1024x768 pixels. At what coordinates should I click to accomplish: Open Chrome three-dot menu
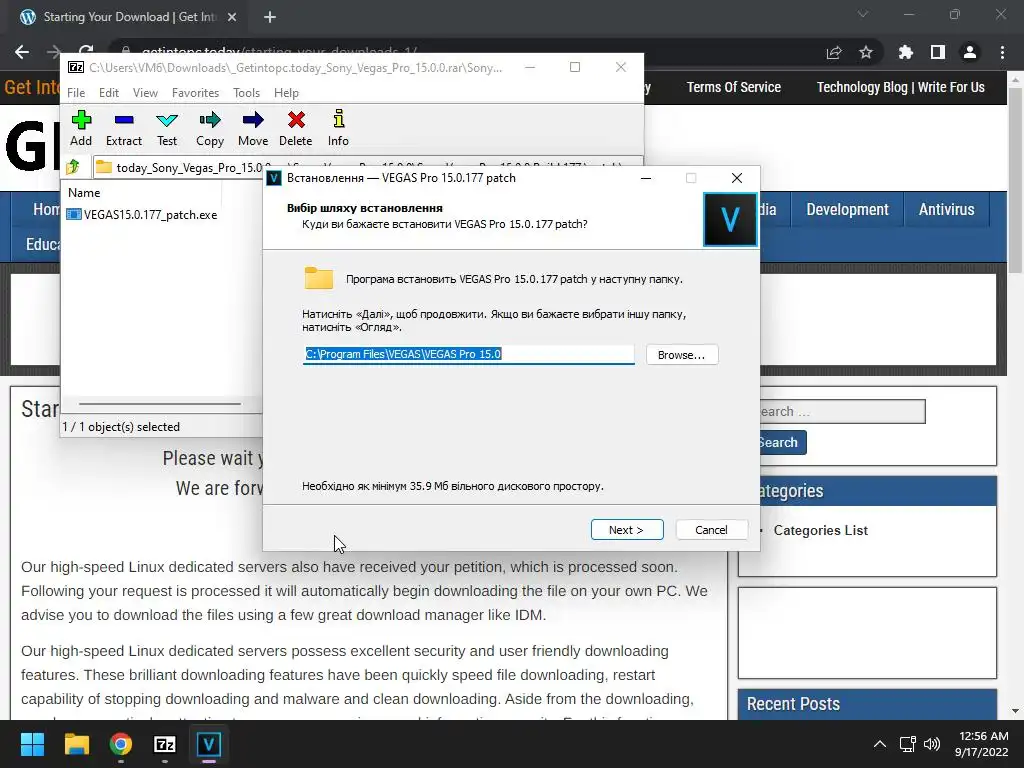point(1002,52)
